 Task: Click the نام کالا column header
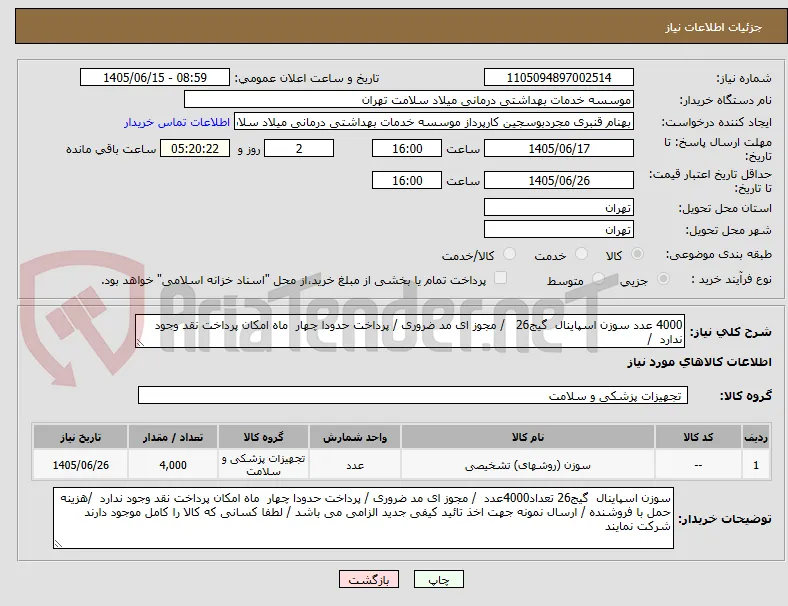pos(528,437)
